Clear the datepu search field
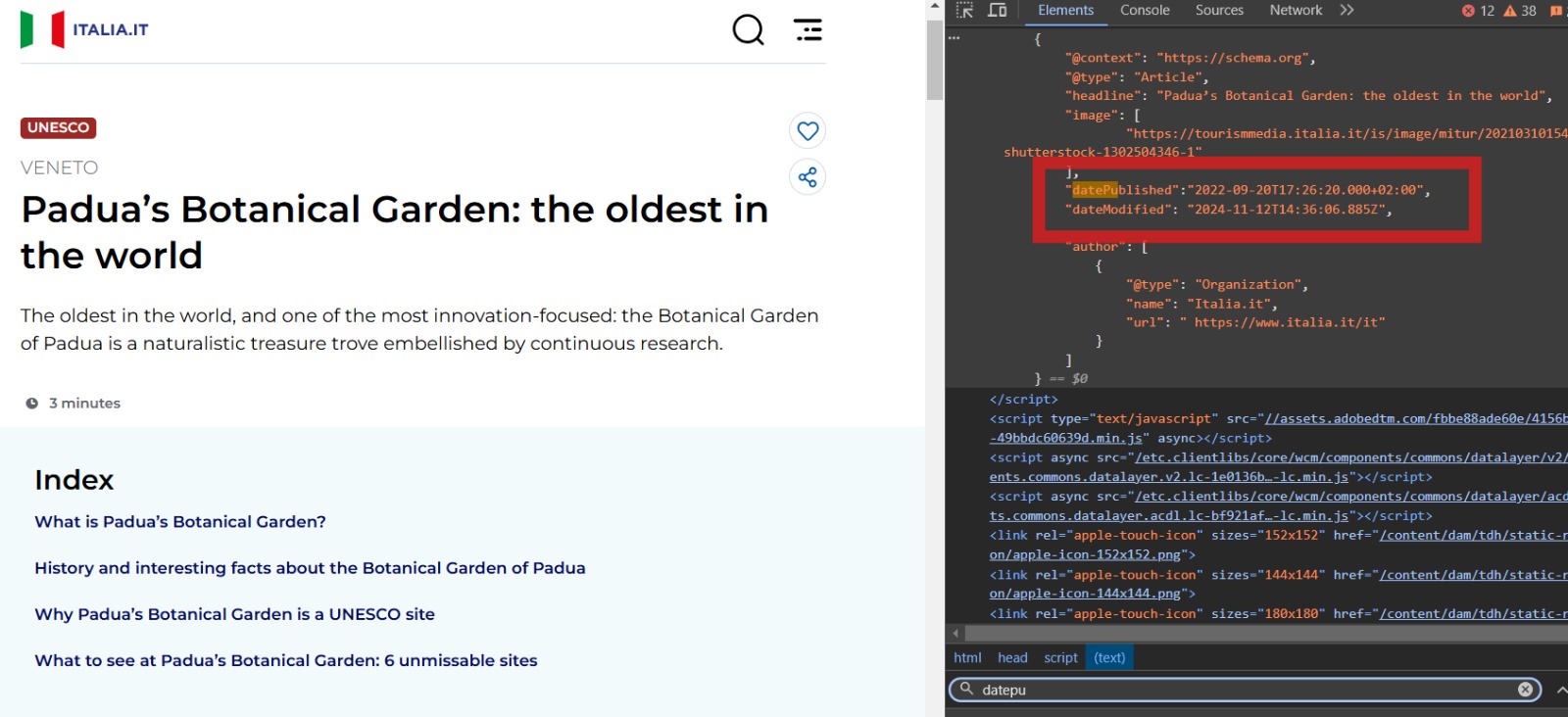 (x=1525, y=690)
